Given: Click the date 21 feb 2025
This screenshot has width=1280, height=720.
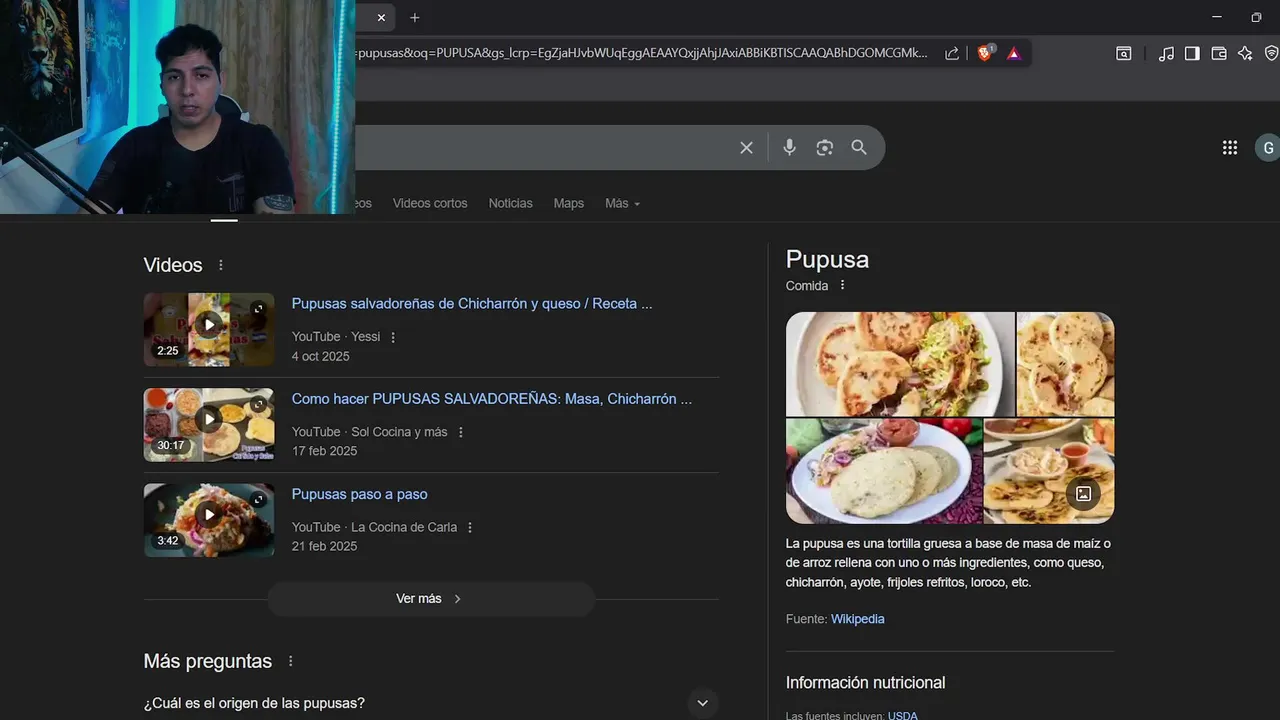Looking at the screenshot, I should point(324,546).
